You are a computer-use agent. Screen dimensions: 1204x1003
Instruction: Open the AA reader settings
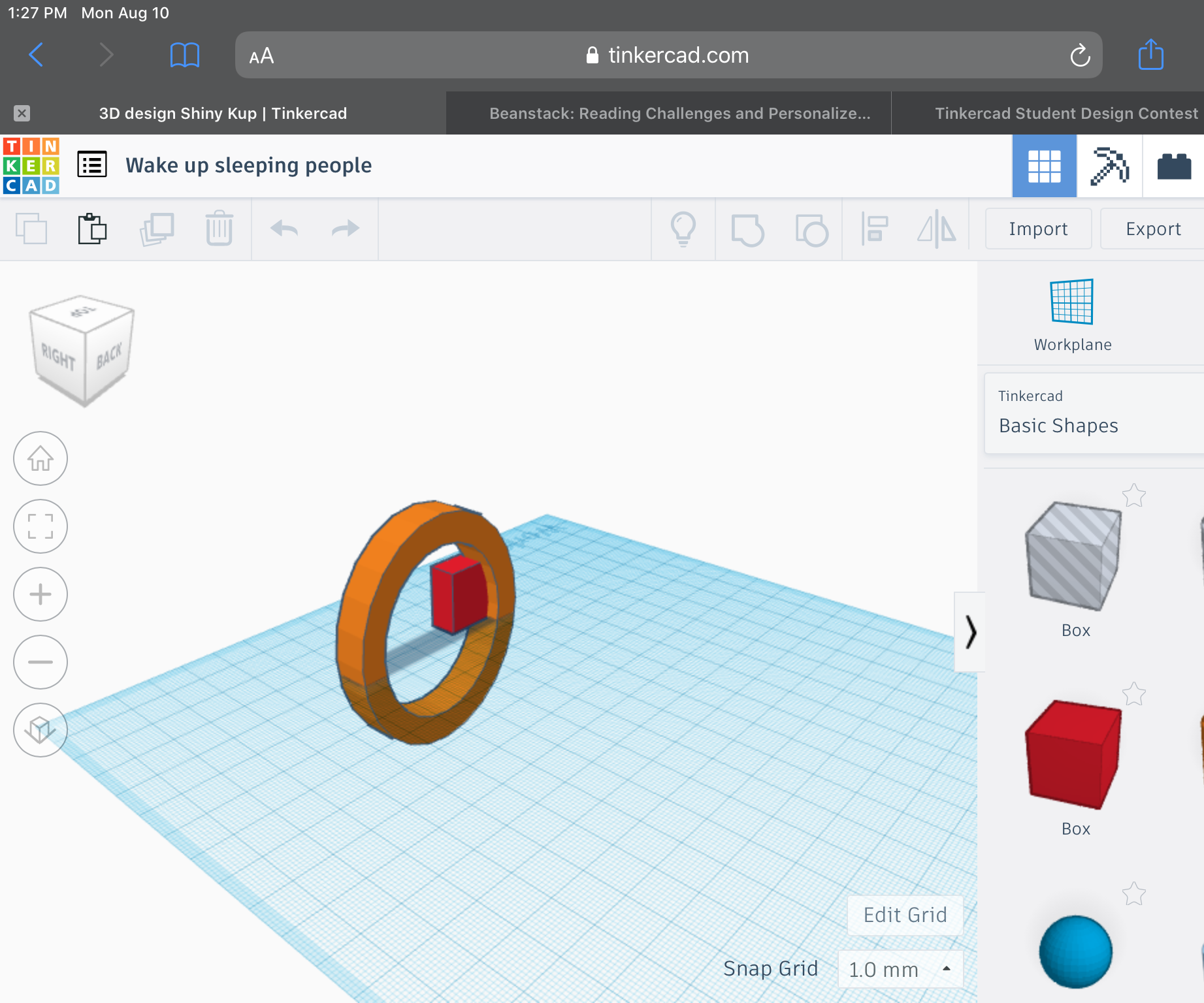point(261,56)
